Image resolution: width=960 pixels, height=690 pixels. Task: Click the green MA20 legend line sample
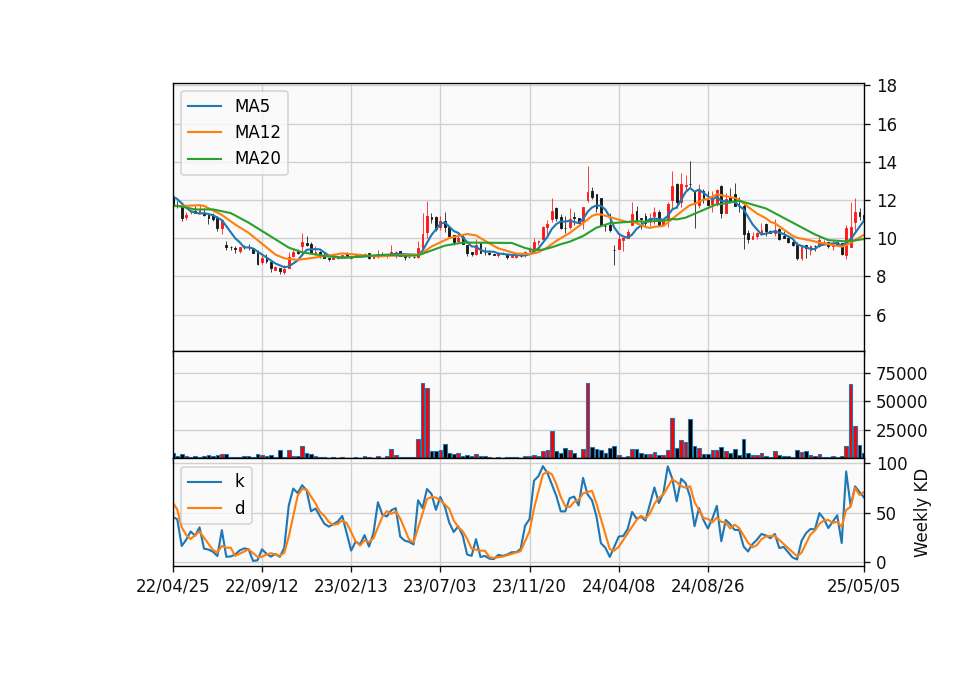point(204,159)
